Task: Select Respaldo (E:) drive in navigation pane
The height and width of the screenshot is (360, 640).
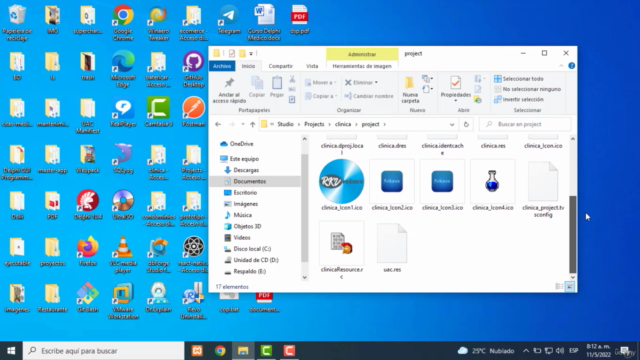Action: (x=245, y=271)
